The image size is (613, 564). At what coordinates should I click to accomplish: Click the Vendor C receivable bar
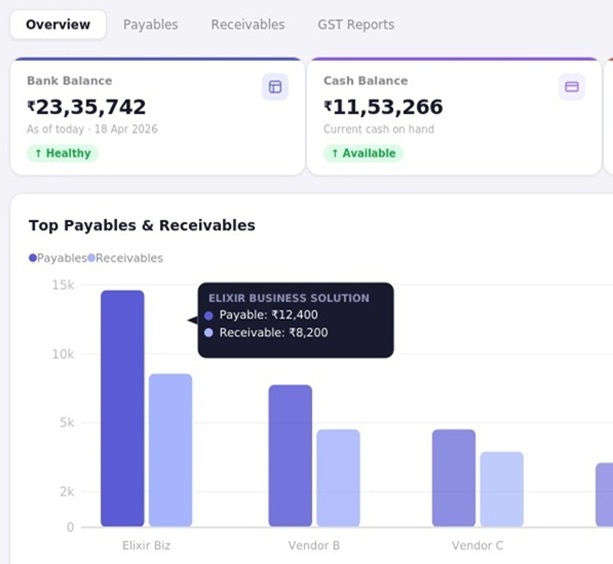pos(502,489)
